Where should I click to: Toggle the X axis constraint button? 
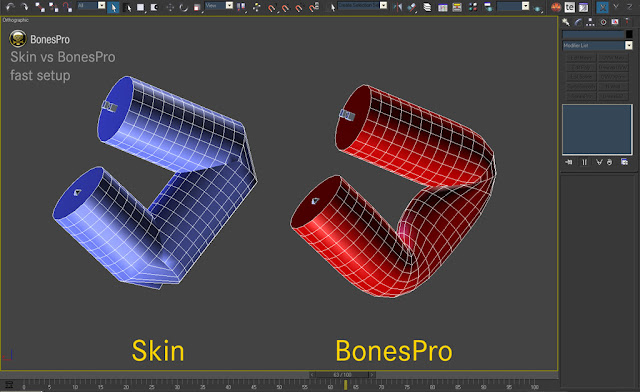tap(602, 7)
